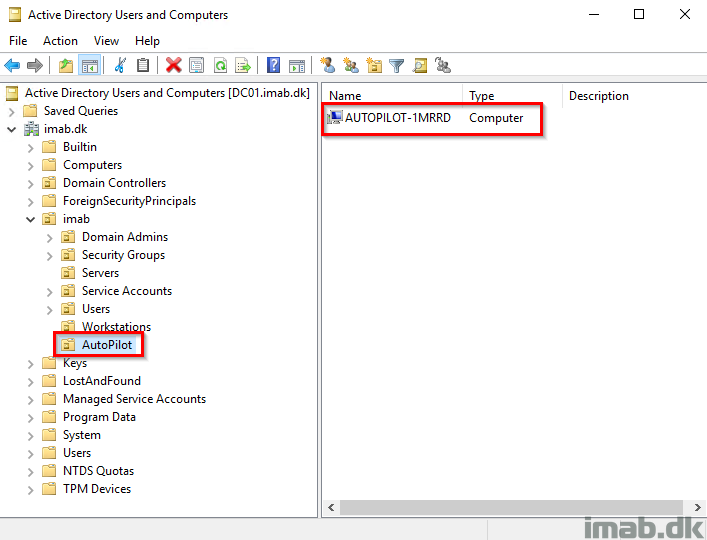Go forward with the gray arrow

click(x=35, y=66)
